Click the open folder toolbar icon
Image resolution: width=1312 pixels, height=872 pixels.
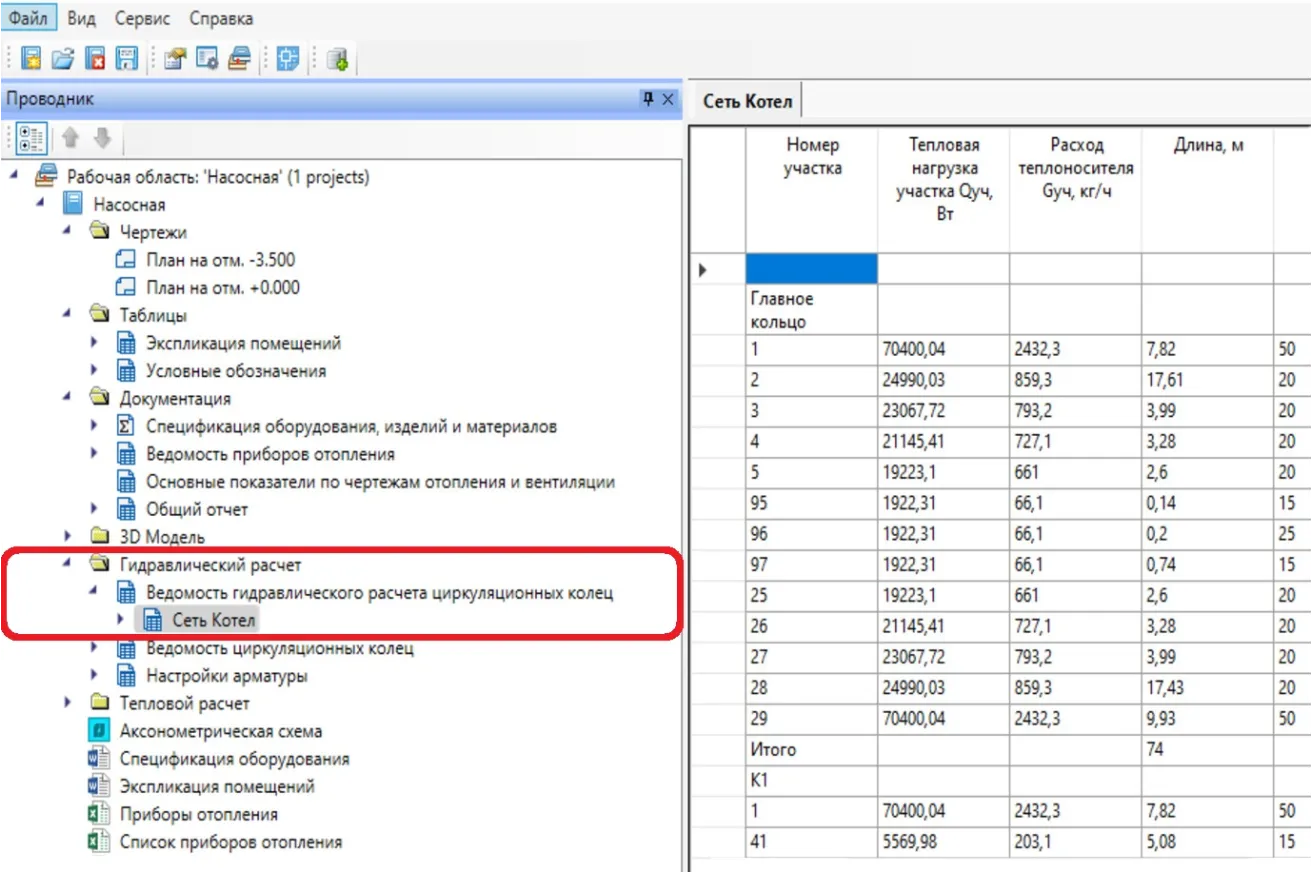click(63, 59)
